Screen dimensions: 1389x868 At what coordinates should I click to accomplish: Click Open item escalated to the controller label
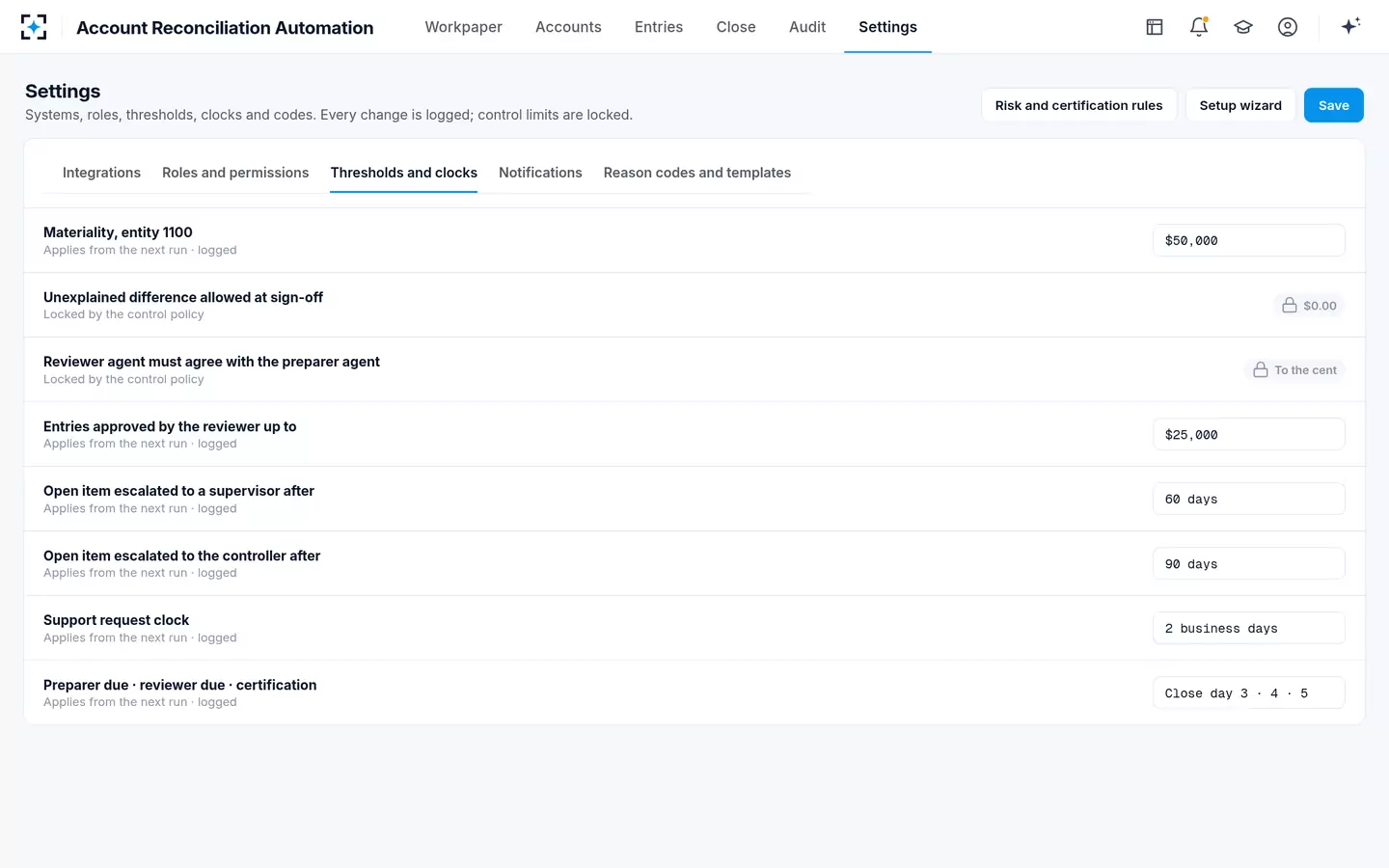pyautogui.click(x=181, y=556)
